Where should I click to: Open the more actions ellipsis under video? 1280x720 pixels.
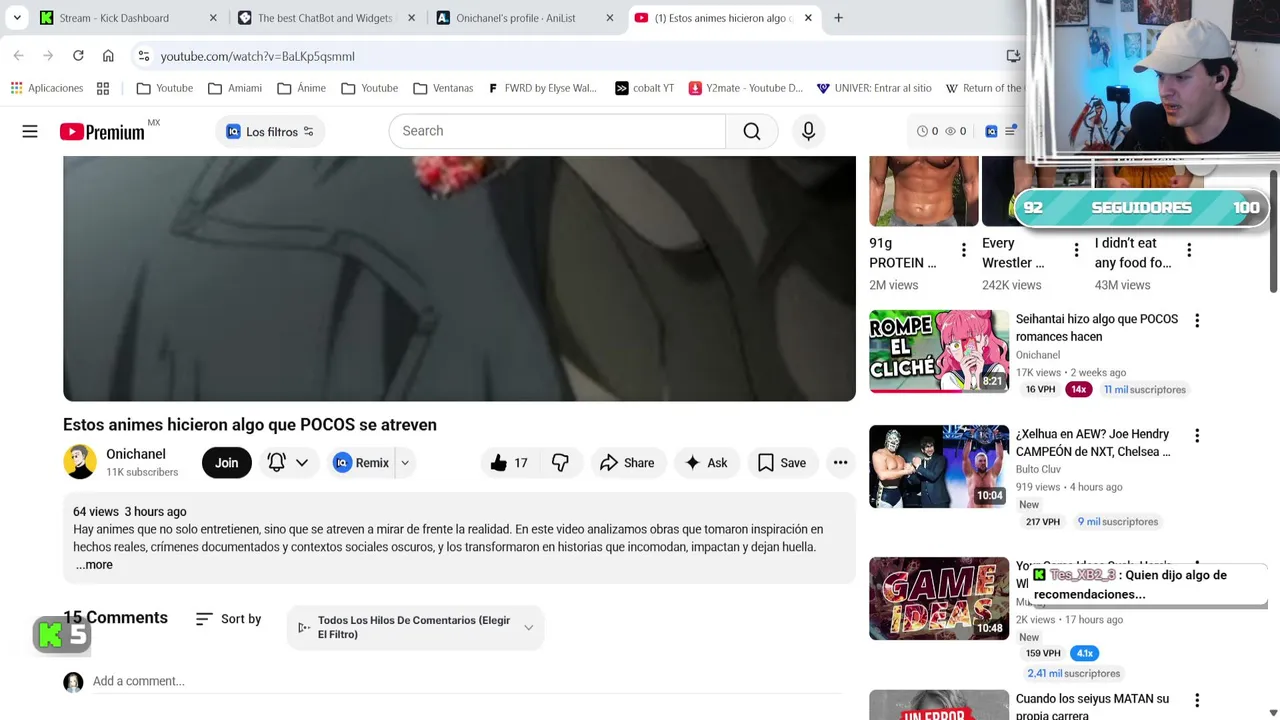tap(840, 463)
